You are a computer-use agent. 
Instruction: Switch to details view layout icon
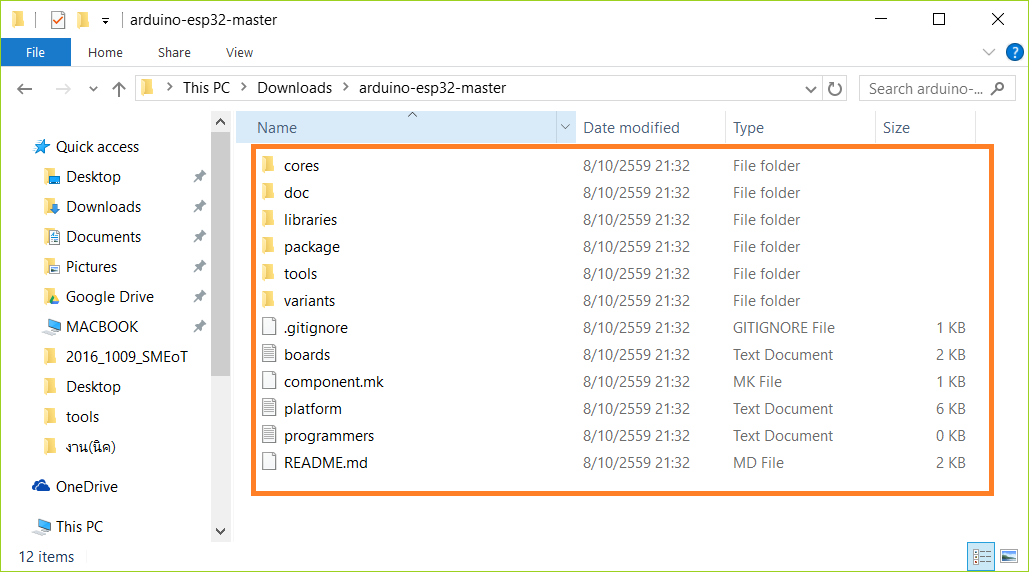(982, 557)
